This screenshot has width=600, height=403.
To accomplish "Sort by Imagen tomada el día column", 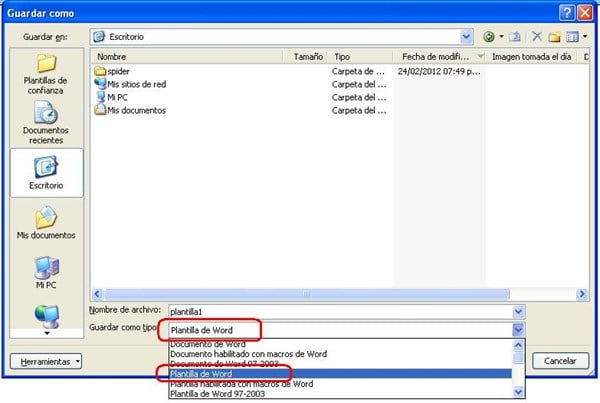I will (531, 57).
